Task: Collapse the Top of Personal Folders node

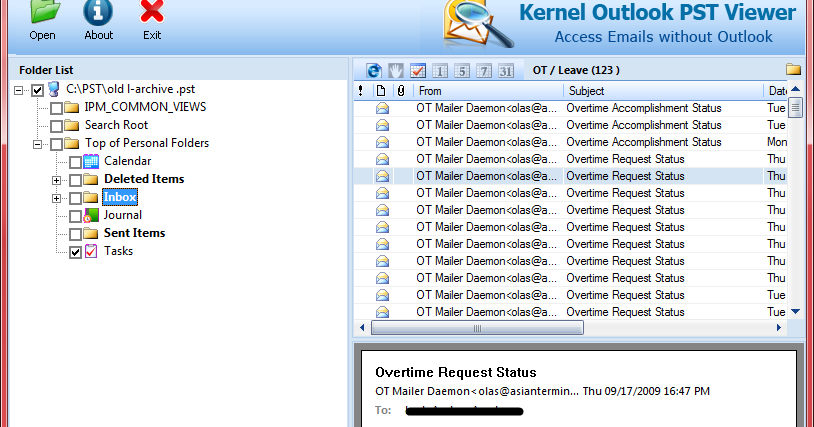Action: [37, 144]
